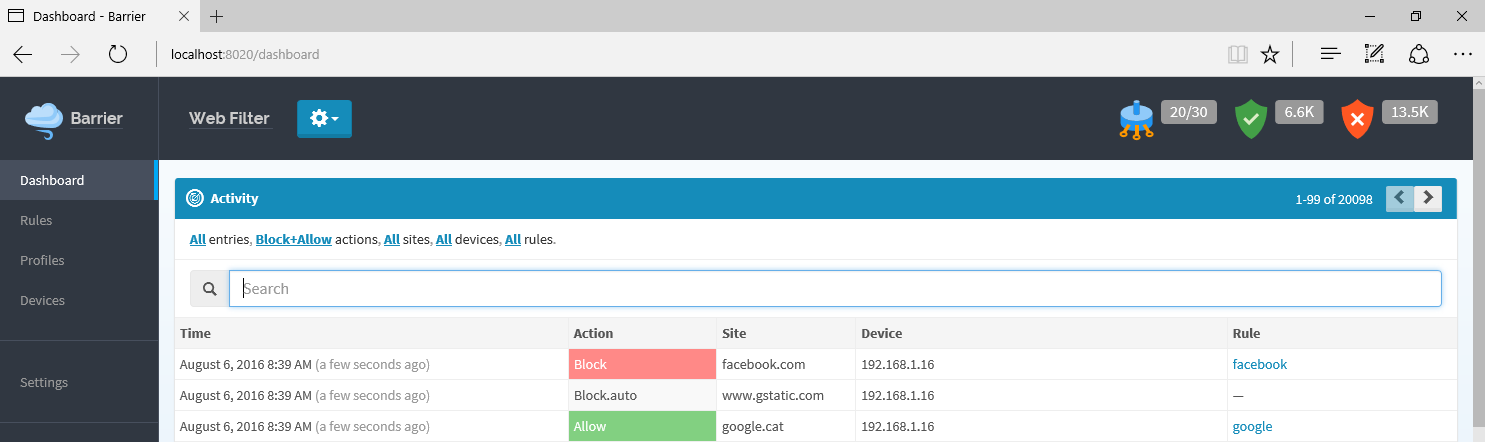Click the red Block action cell
The width and height of the screenshot is (1485, 442).
pyautogui.click(x=642, y=365)
